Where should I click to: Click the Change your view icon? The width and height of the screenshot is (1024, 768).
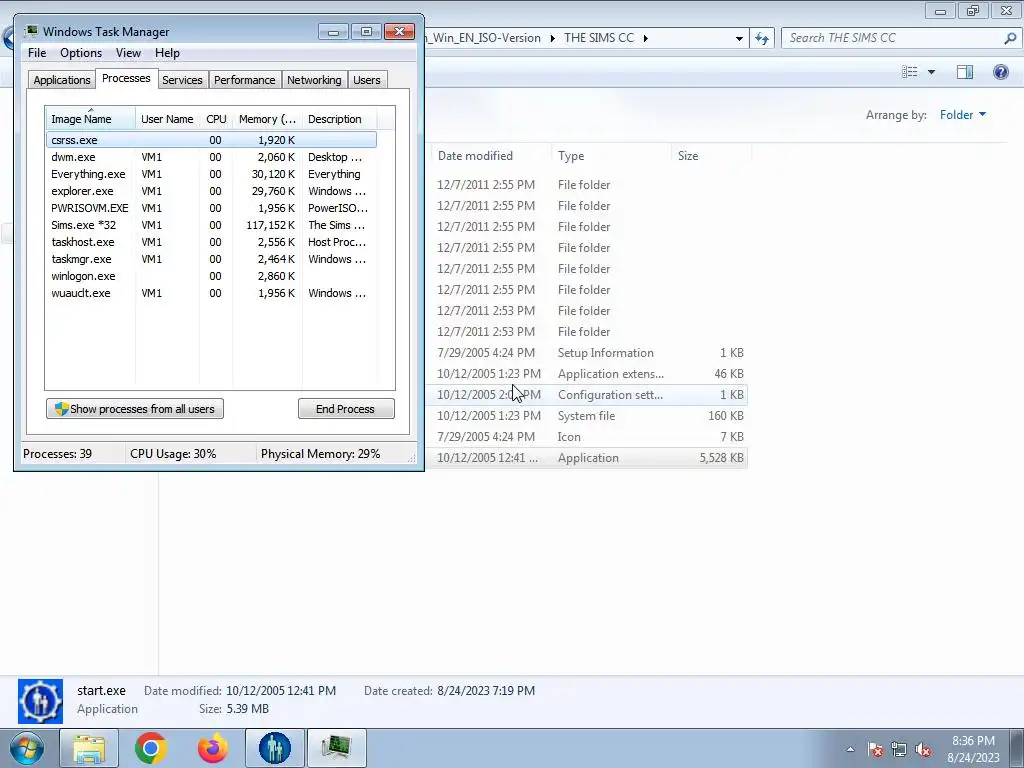coord(910,72)
